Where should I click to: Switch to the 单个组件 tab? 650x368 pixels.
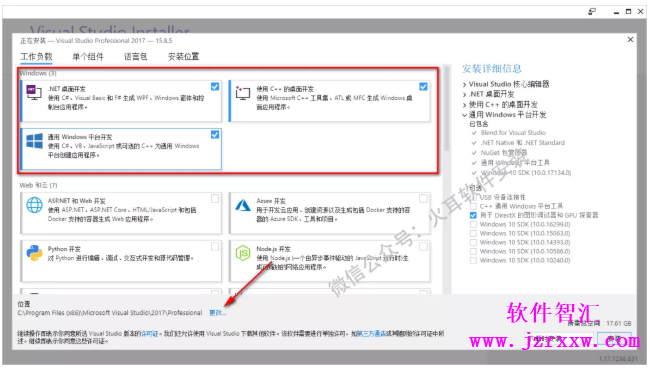(88, 56)
